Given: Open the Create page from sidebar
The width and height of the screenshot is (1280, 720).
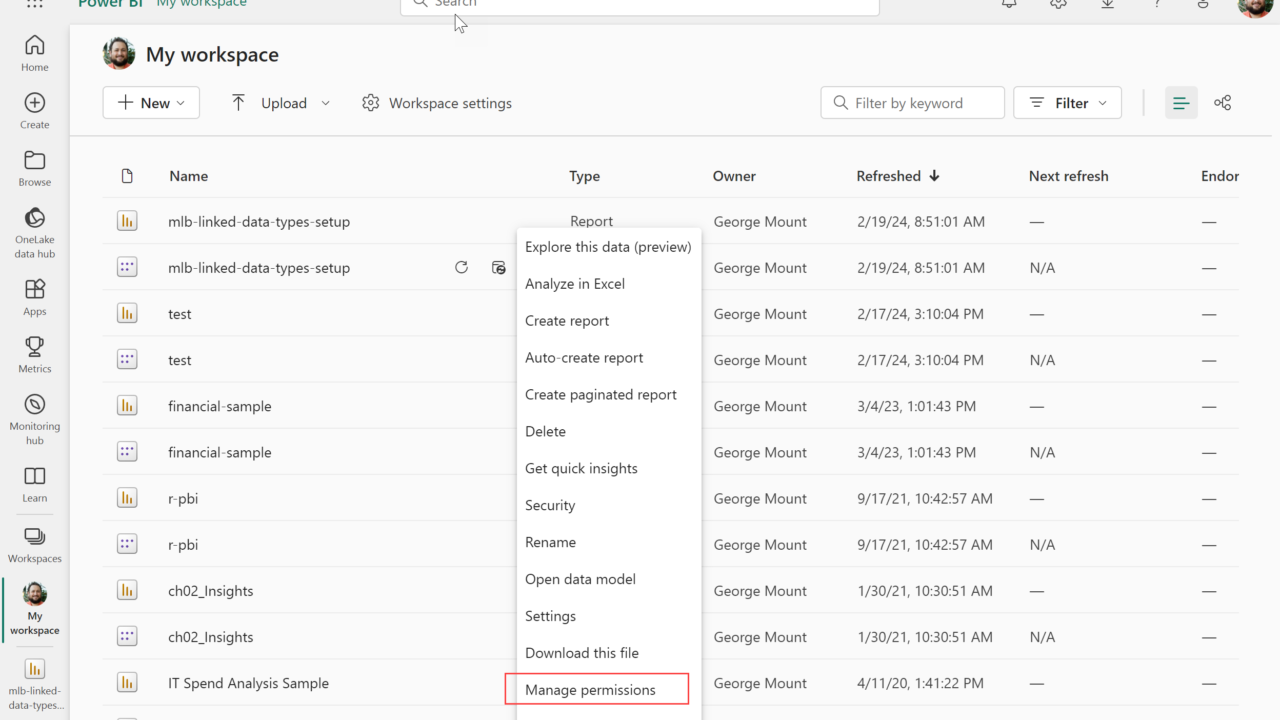Looking at the screenshot, I should click(x=34, y=110).
